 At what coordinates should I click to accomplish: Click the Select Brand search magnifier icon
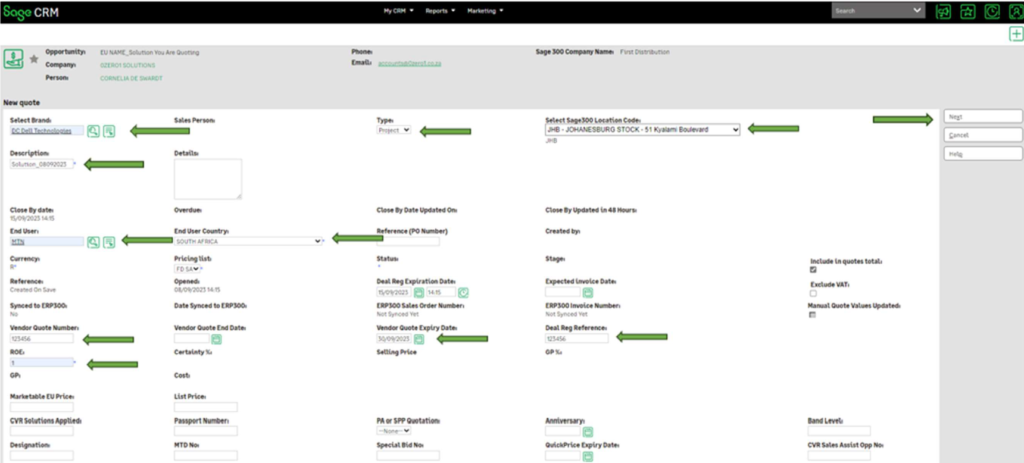[x=93, y=131]
